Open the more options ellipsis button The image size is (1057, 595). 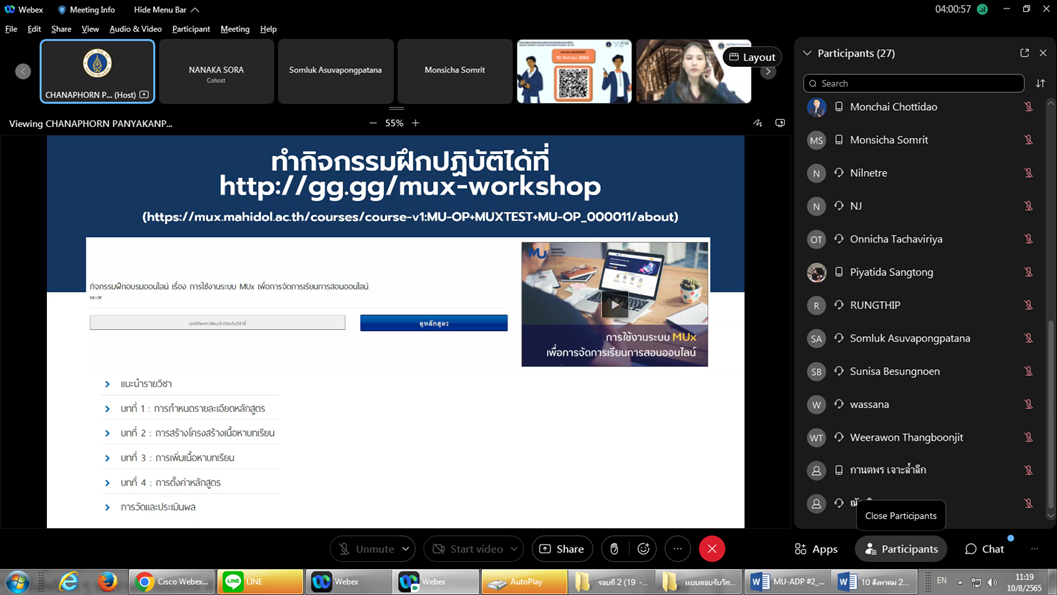[x=678, y=549]
